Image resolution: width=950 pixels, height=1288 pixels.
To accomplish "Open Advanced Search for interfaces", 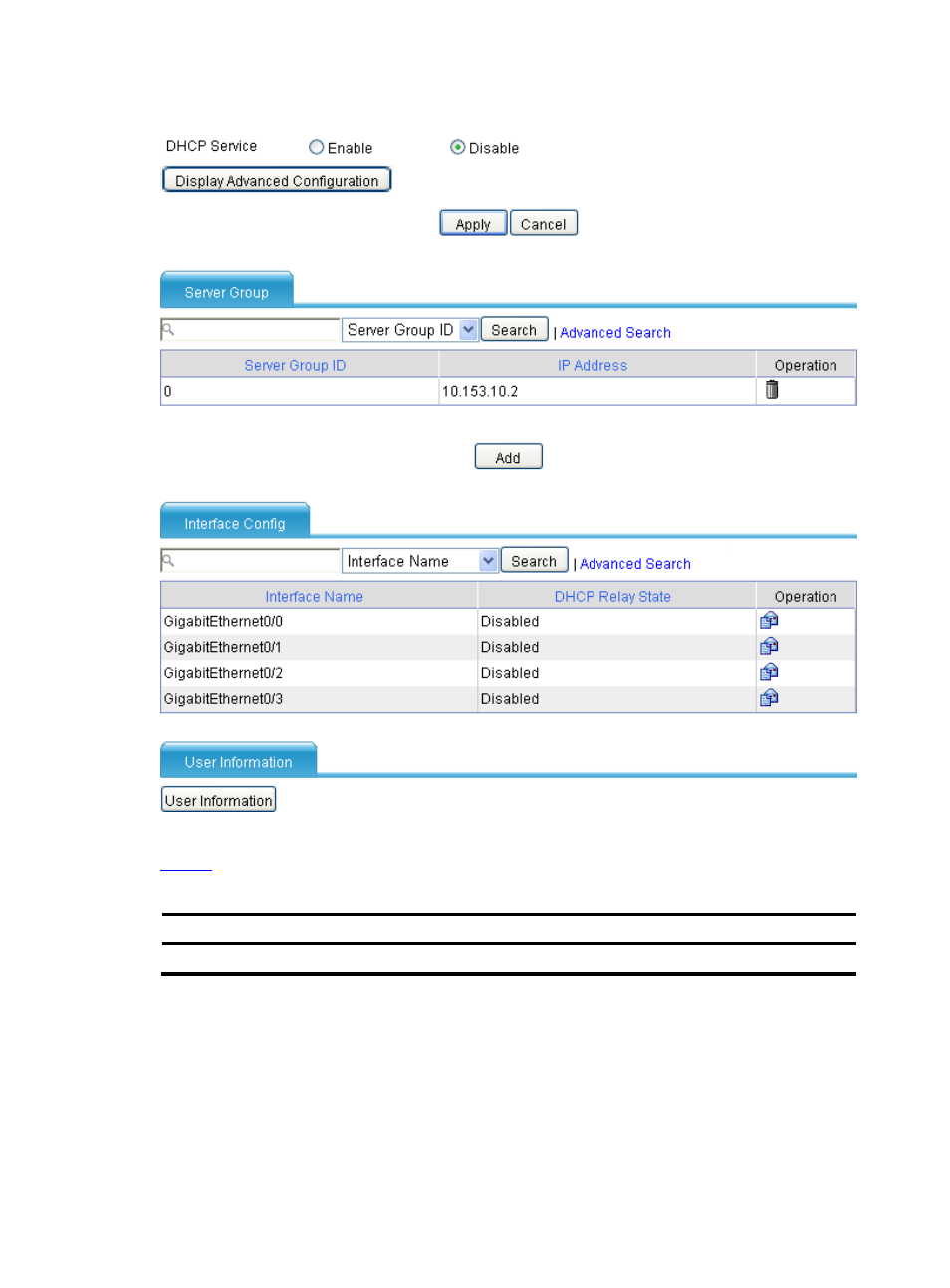I will point(635,564).
